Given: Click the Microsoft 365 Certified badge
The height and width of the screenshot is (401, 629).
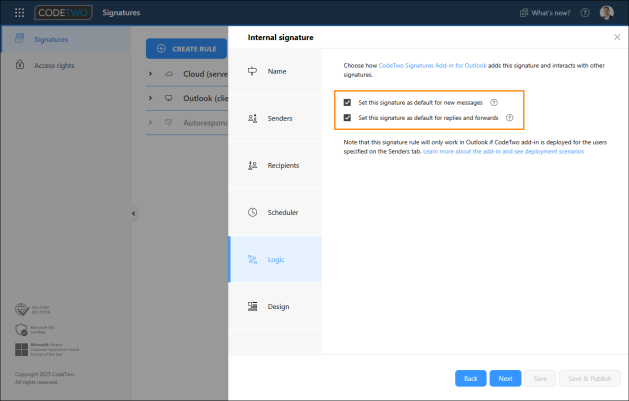Looking at the screenshot, I should (x=34, y=330).
